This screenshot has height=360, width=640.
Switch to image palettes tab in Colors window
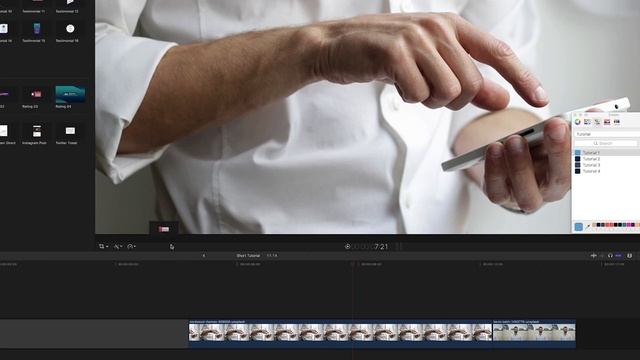(x=607, y=122)
